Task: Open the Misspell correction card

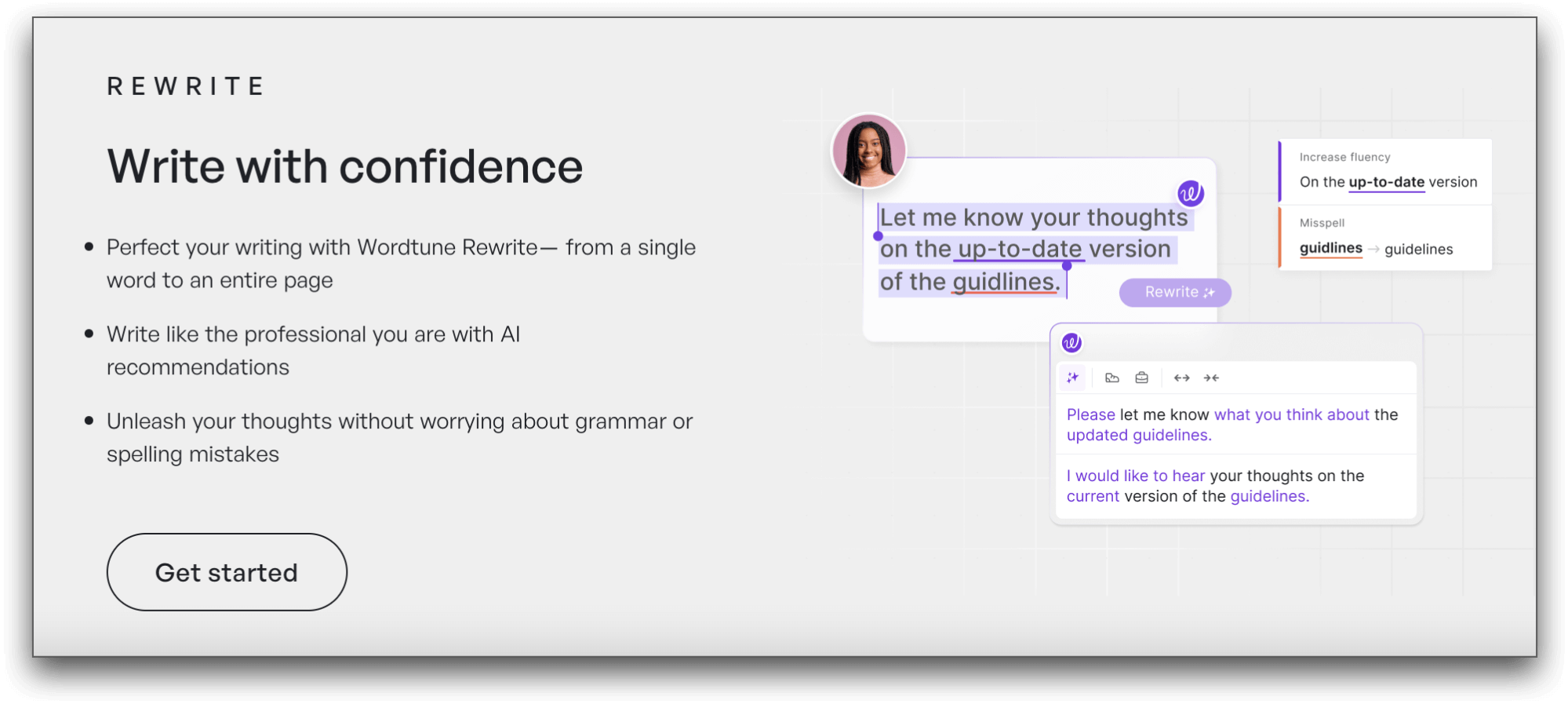Action: (1385, 238)
